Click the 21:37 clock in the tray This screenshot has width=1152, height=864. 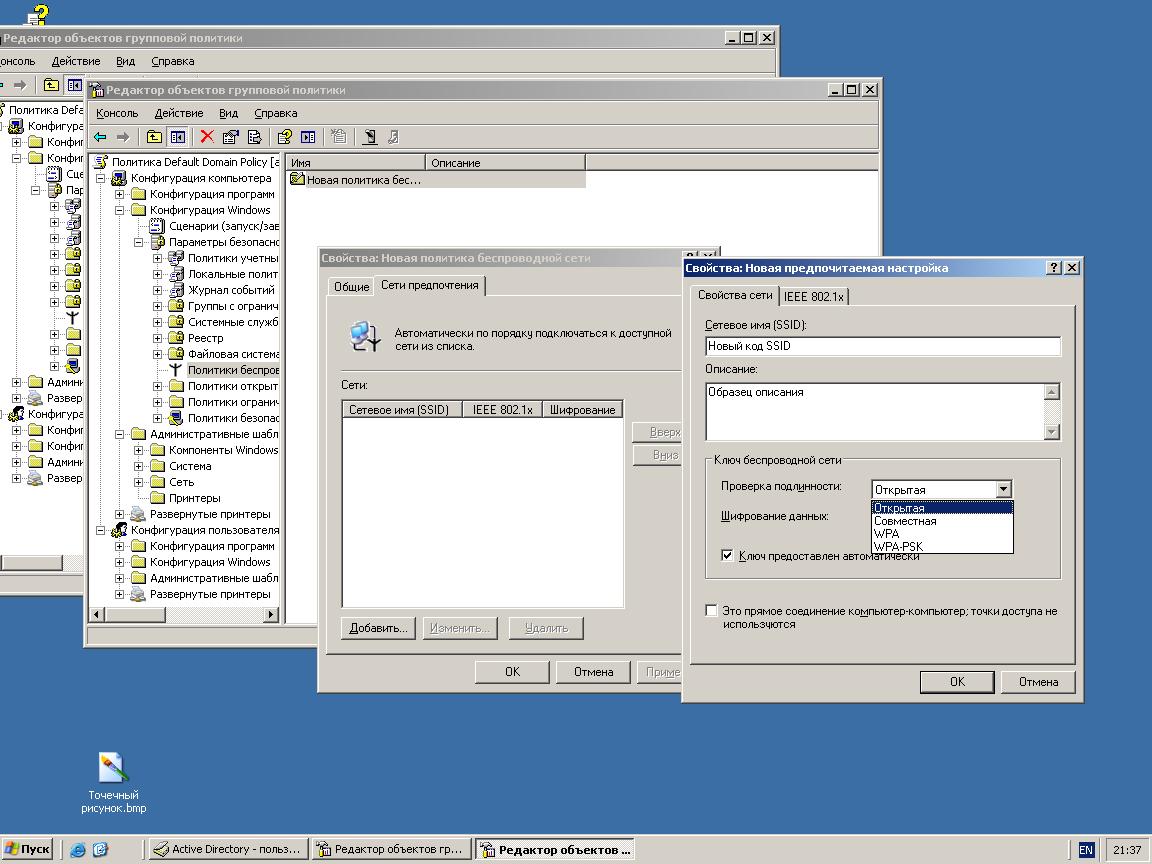click(x=1126, y=850)
